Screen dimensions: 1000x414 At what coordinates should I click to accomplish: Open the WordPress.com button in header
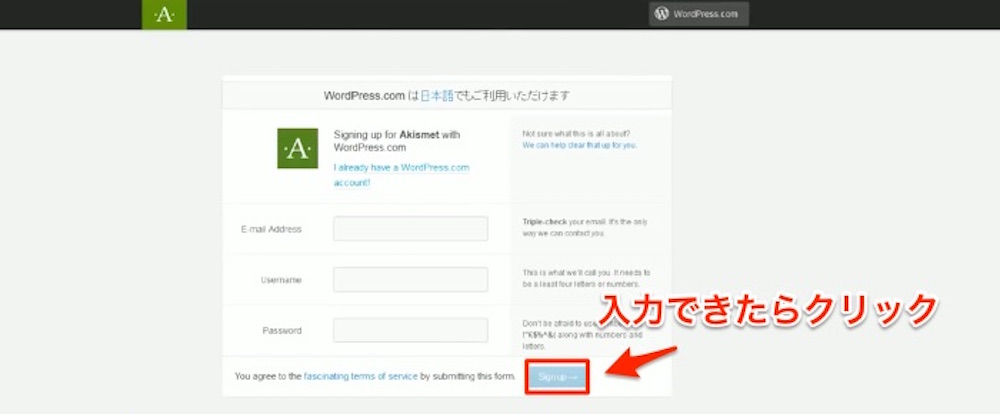tap(699, 13)
